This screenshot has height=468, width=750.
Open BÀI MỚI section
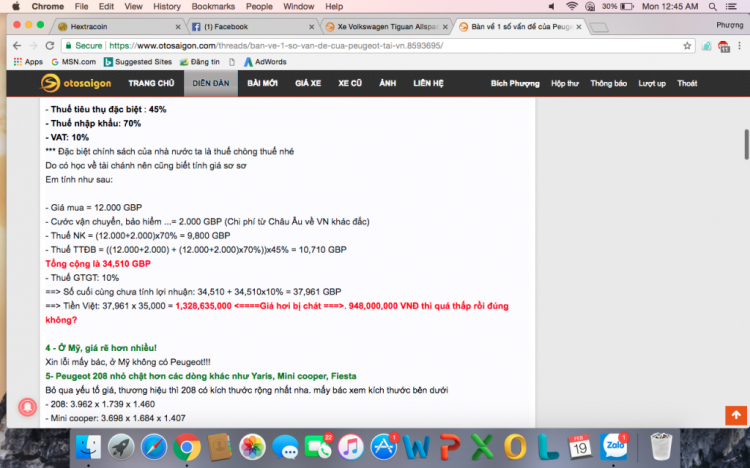(262, 83)
